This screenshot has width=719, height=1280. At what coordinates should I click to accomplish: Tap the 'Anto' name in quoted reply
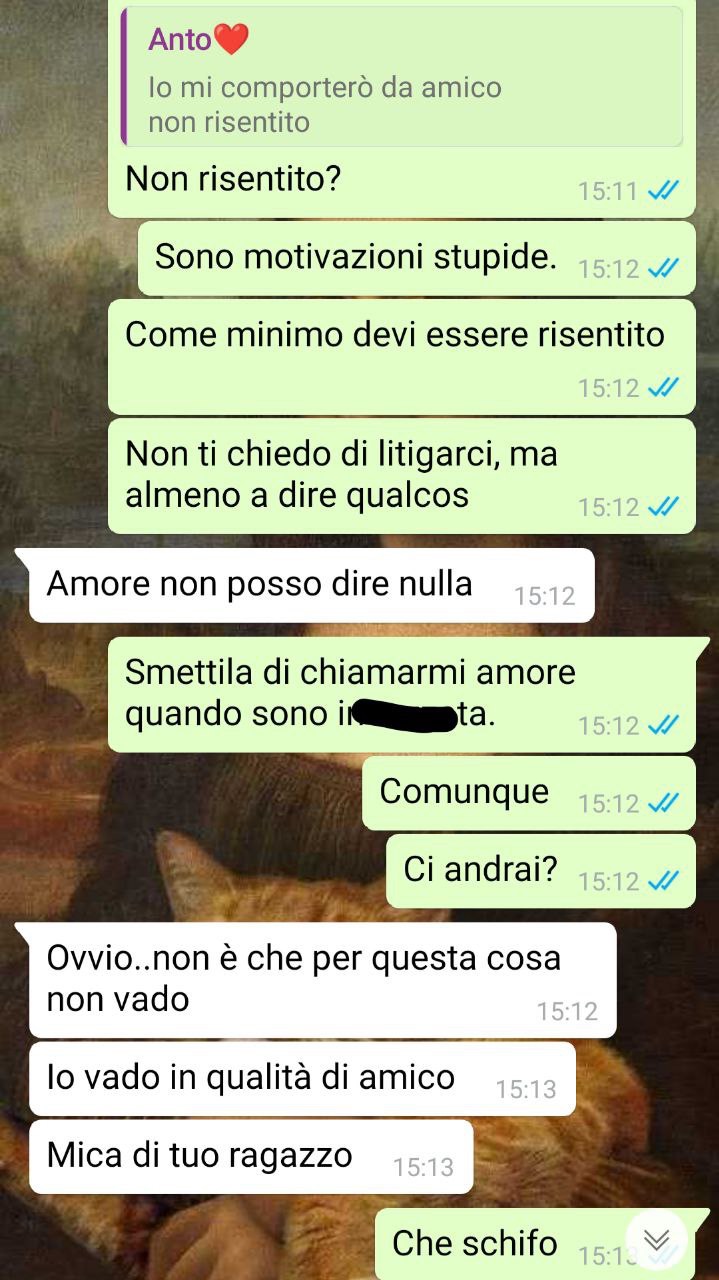[180, 39]
